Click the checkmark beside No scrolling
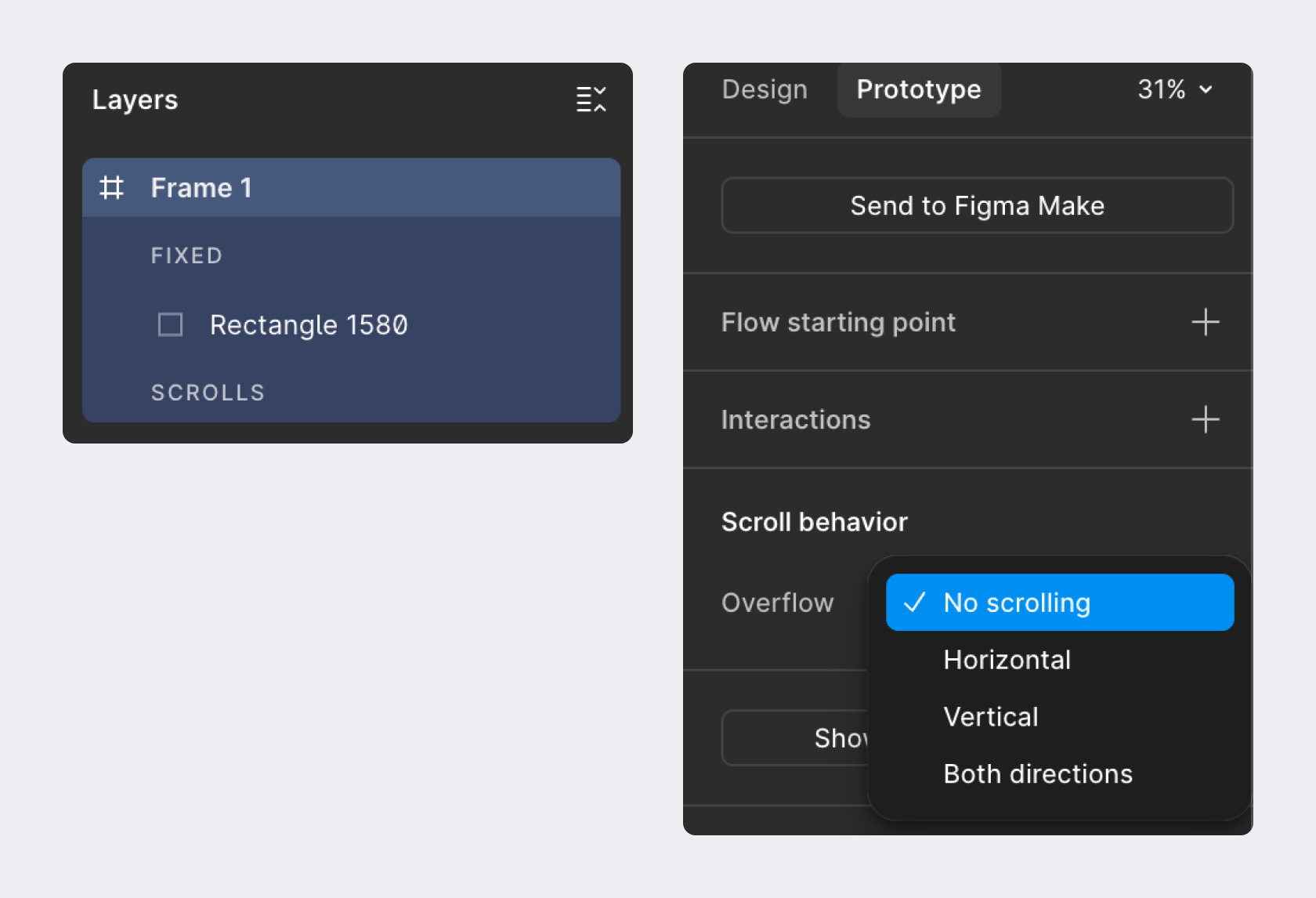The width and height of the screenshot is (1316, 898). pos(914,603)
